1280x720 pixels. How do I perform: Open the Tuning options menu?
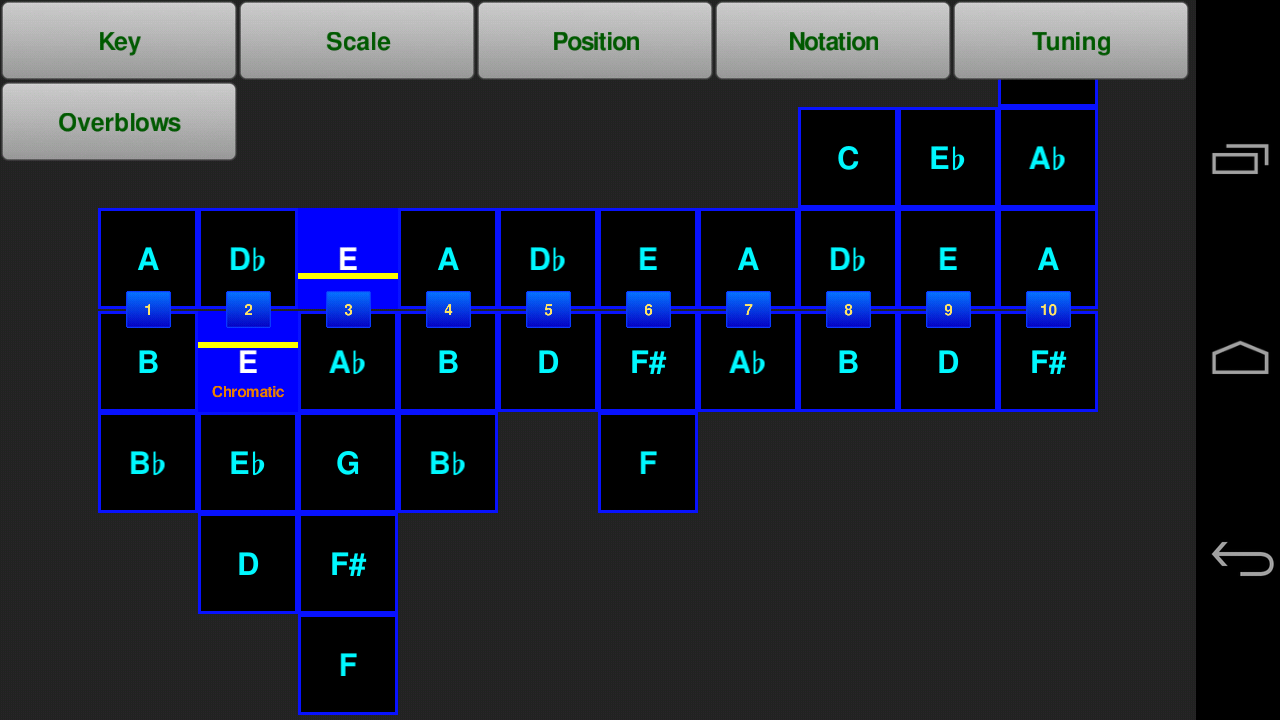1071,41
